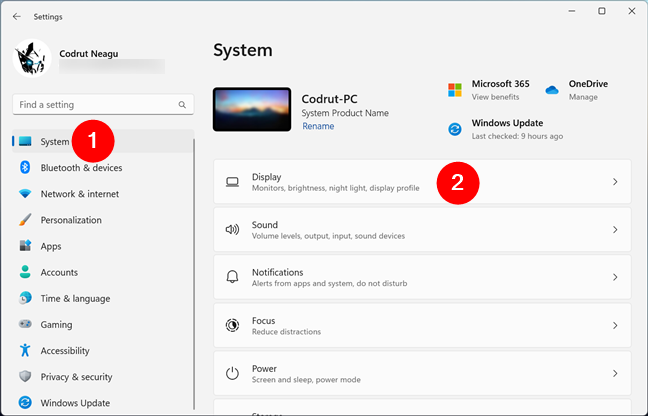Click the Privacy & security shield icon
Screen dimensions: 648x416
25,377
